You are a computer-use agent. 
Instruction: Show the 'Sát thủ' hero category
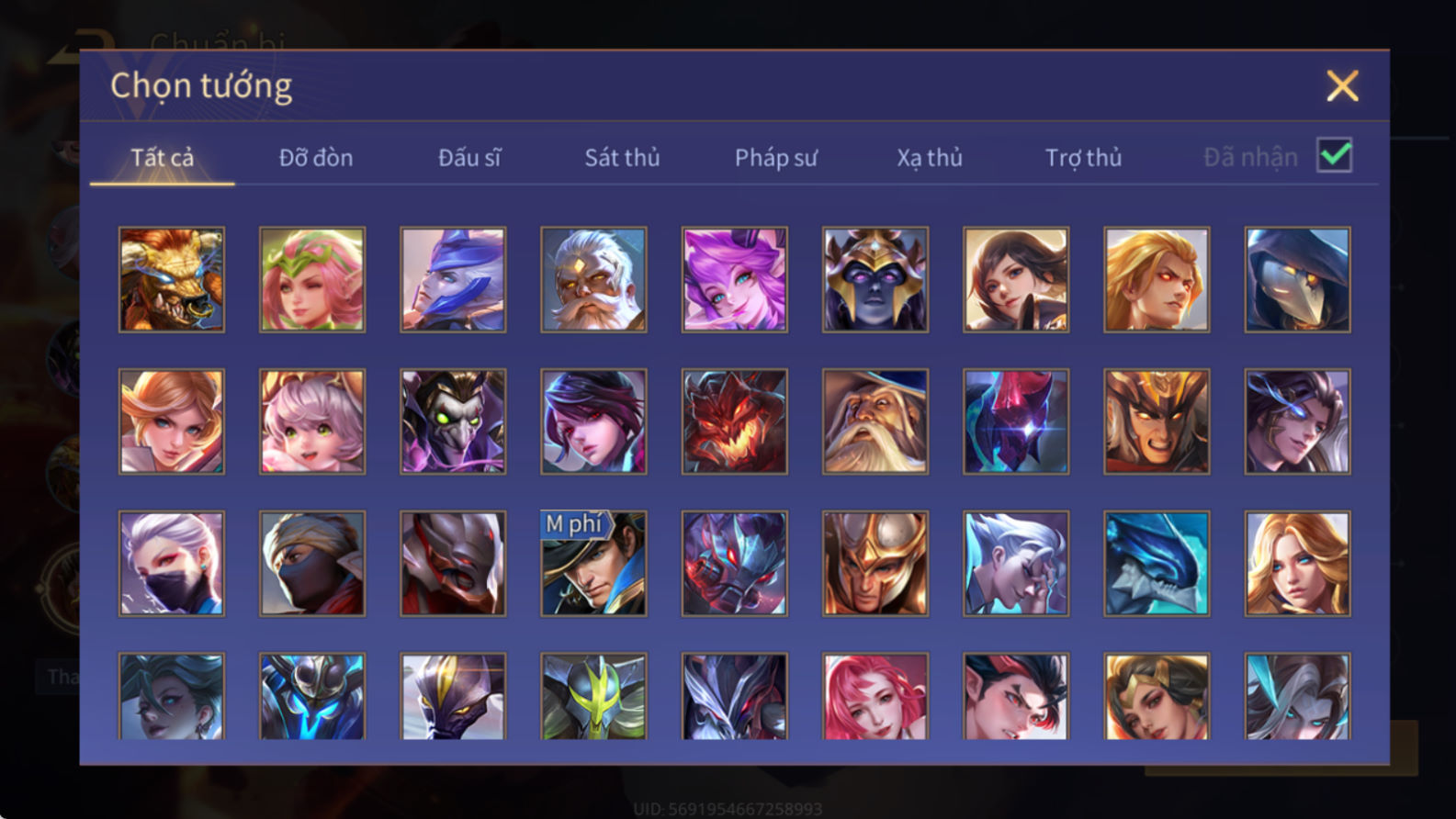click(x=622, y=158)
